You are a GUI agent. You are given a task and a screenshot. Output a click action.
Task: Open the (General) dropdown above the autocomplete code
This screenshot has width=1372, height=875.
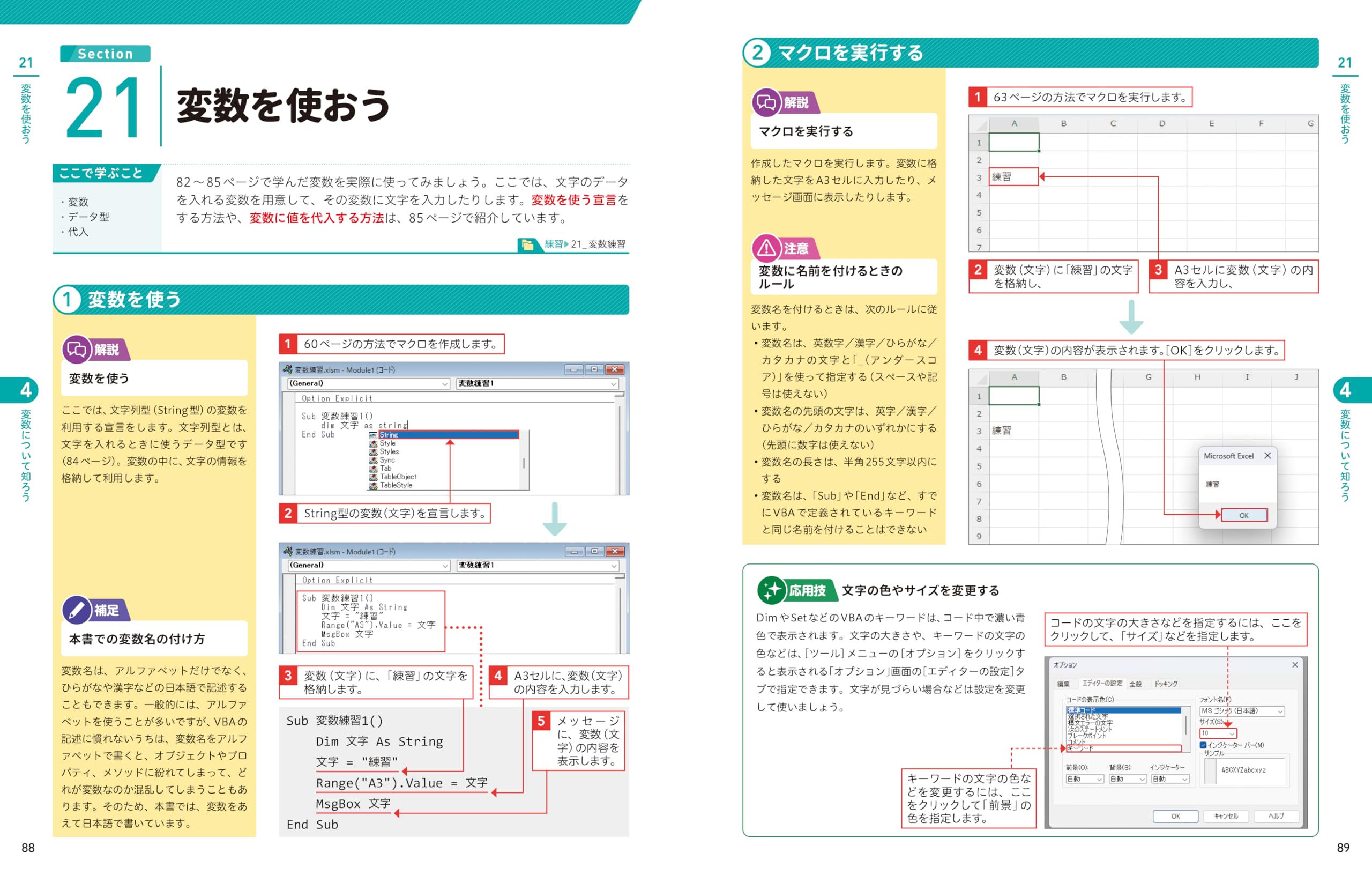click(369, 384)
